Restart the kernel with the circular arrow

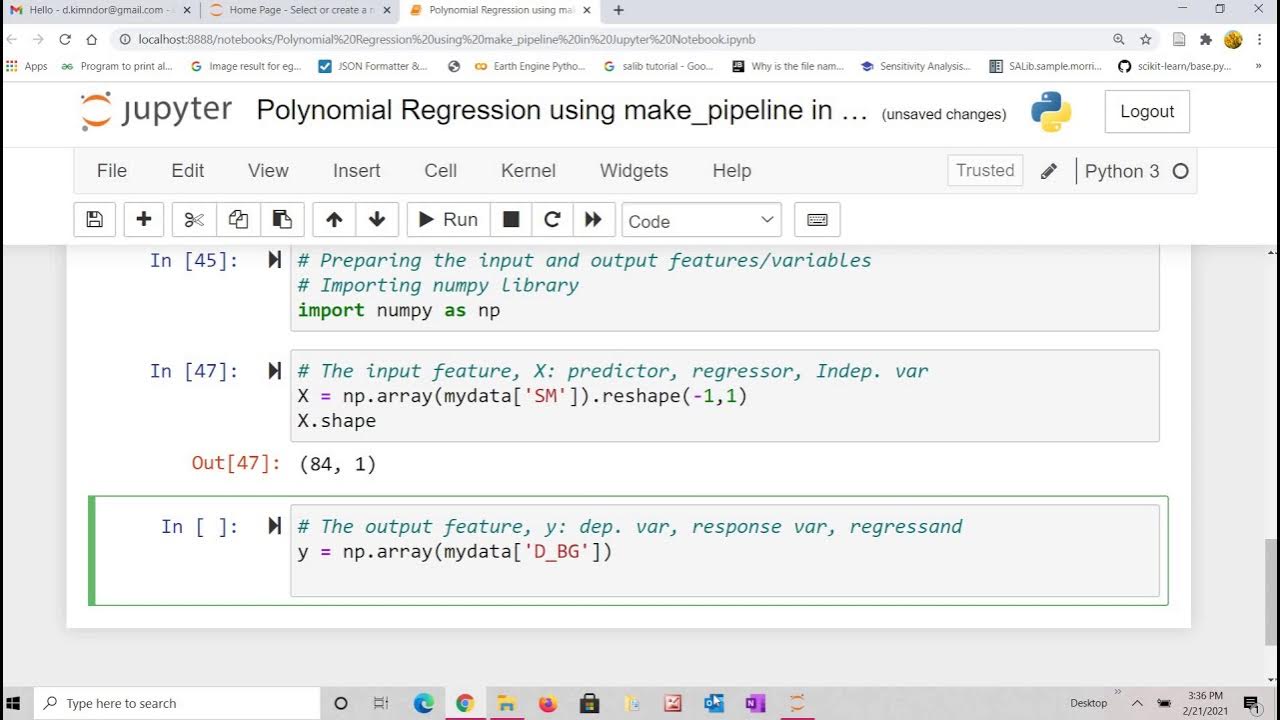(x=552, y=220)
